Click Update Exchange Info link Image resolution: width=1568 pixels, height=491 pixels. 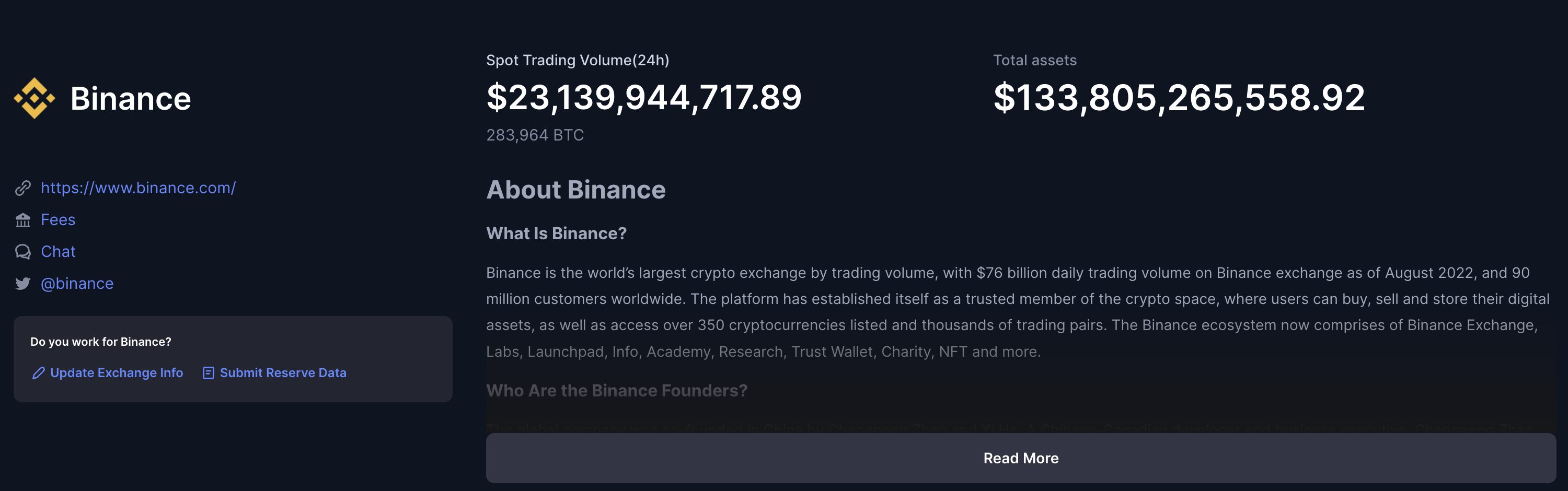click(x=116, y=373)
